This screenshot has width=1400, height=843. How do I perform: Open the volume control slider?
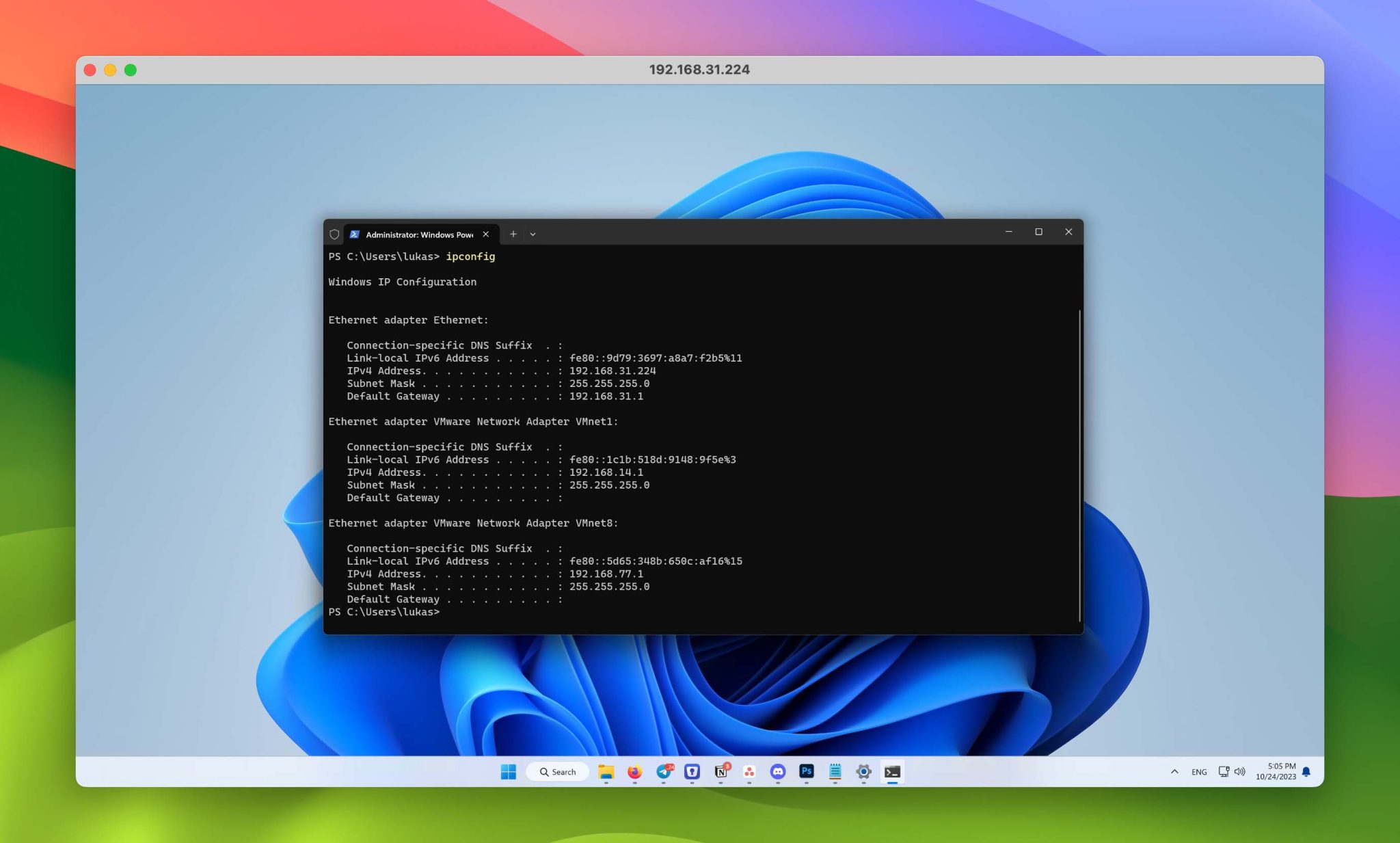tap(1239, 771)
